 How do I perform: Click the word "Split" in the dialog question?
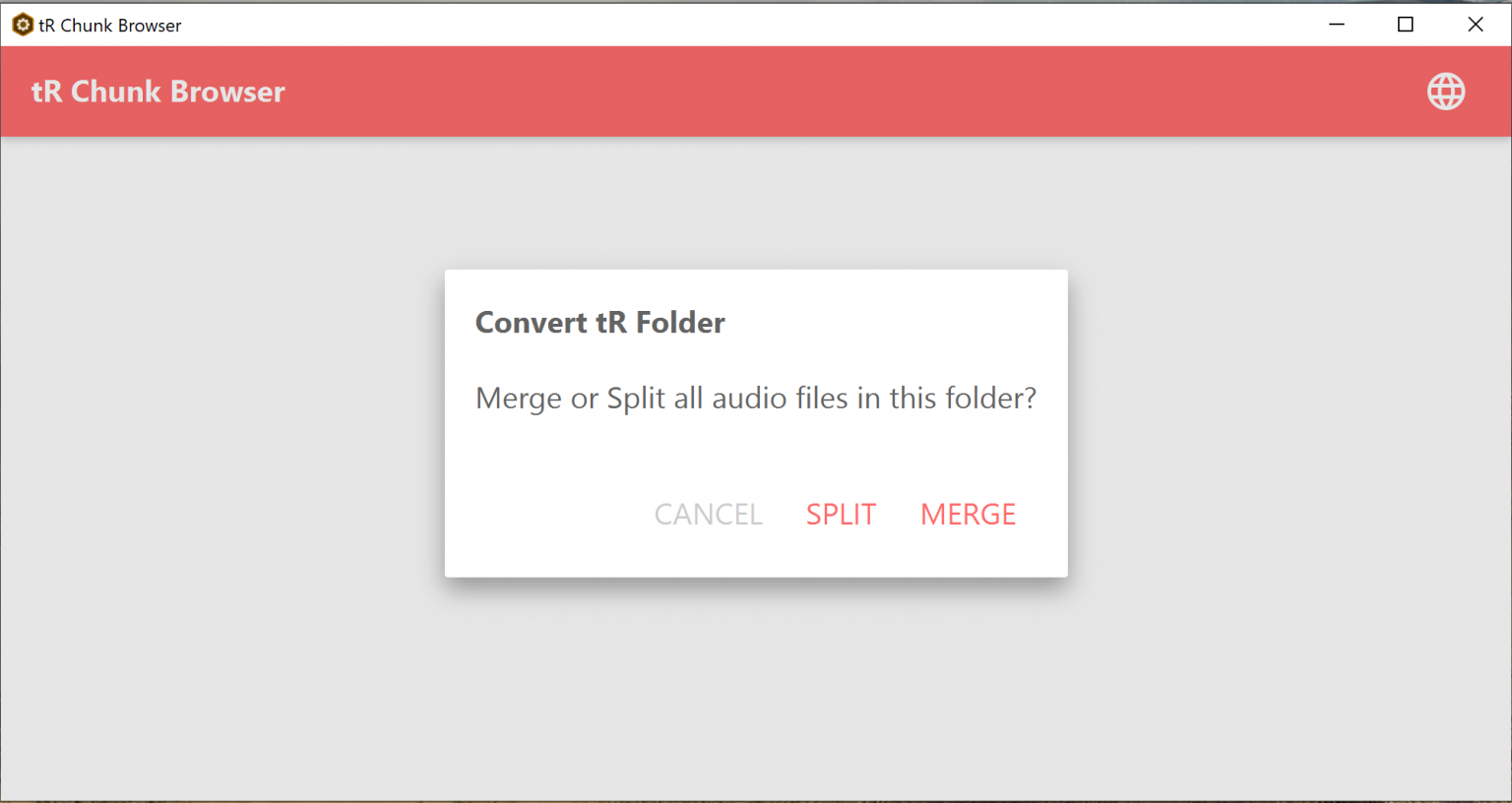click(x=636, y=399)
